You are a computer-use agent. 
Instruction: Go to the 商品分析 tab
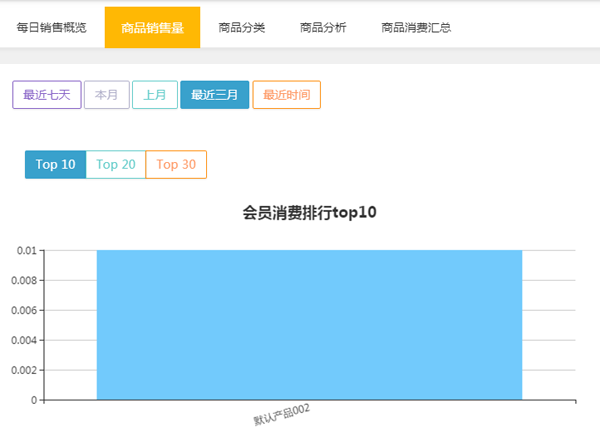click(x=323, y=28)
